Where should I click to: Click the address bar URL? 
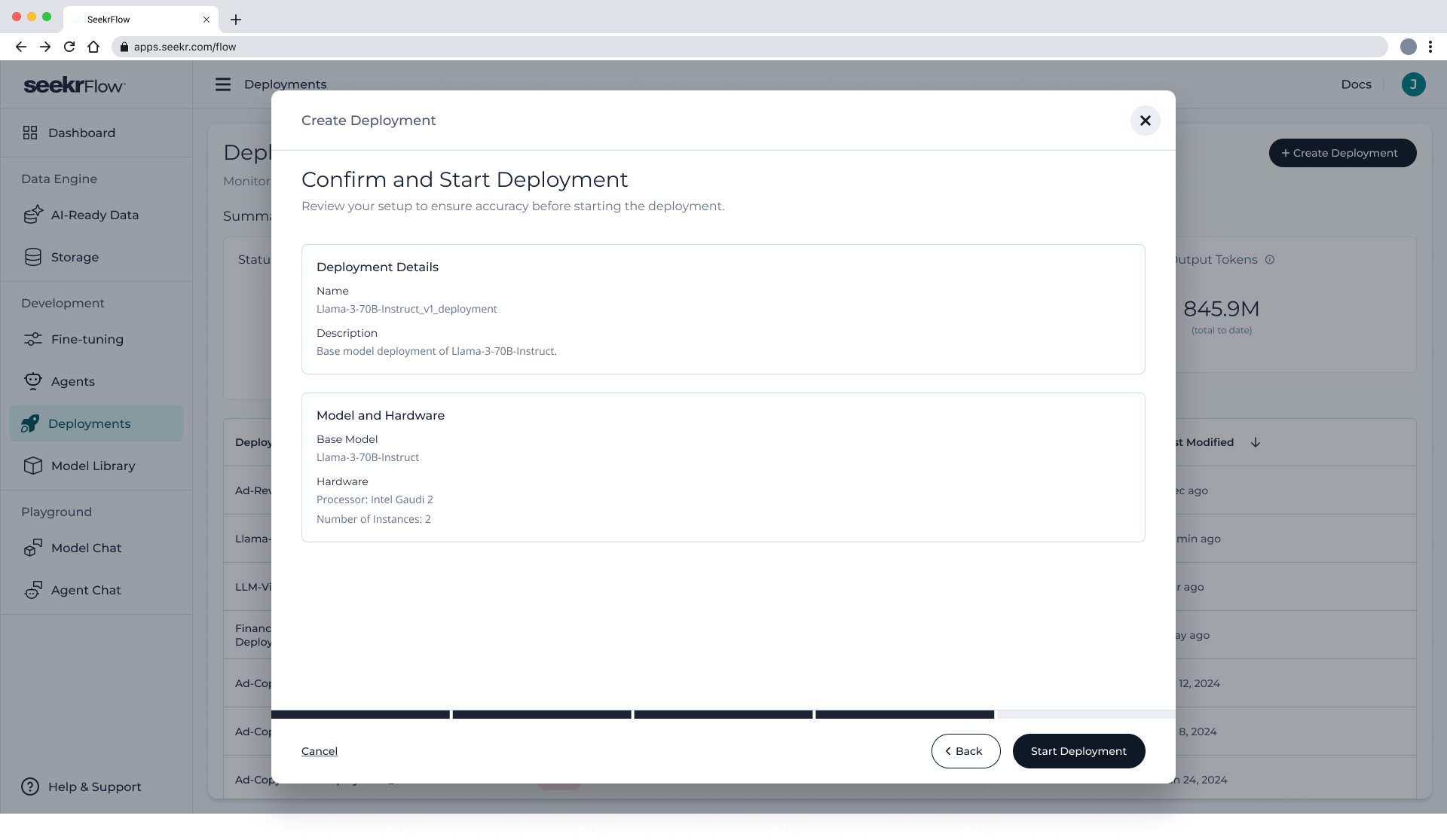185,47
